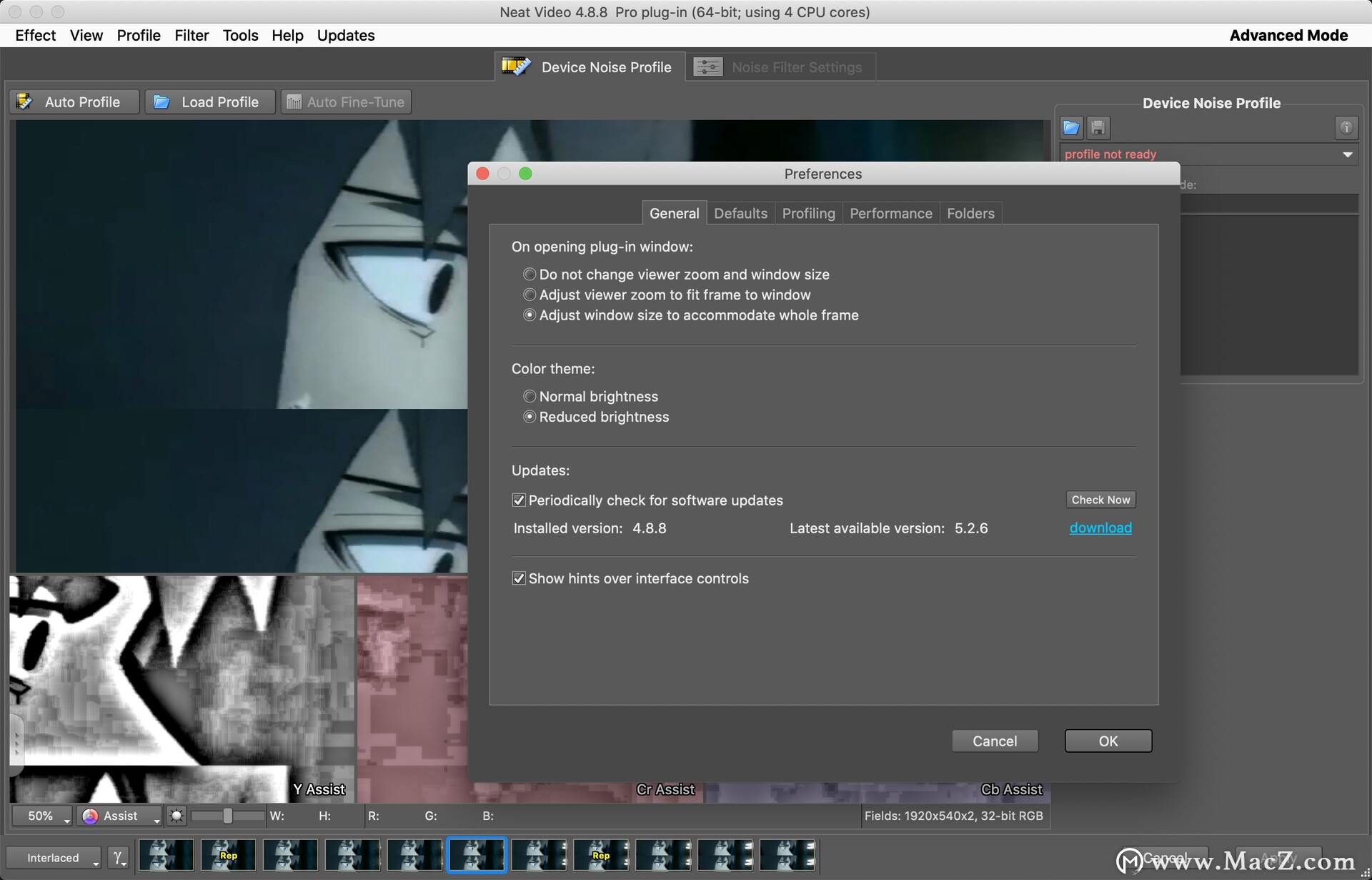The height and width of the screenshot is (880, 1372).
Task: Click the Auto Profile button
Action: pos(74,102)
